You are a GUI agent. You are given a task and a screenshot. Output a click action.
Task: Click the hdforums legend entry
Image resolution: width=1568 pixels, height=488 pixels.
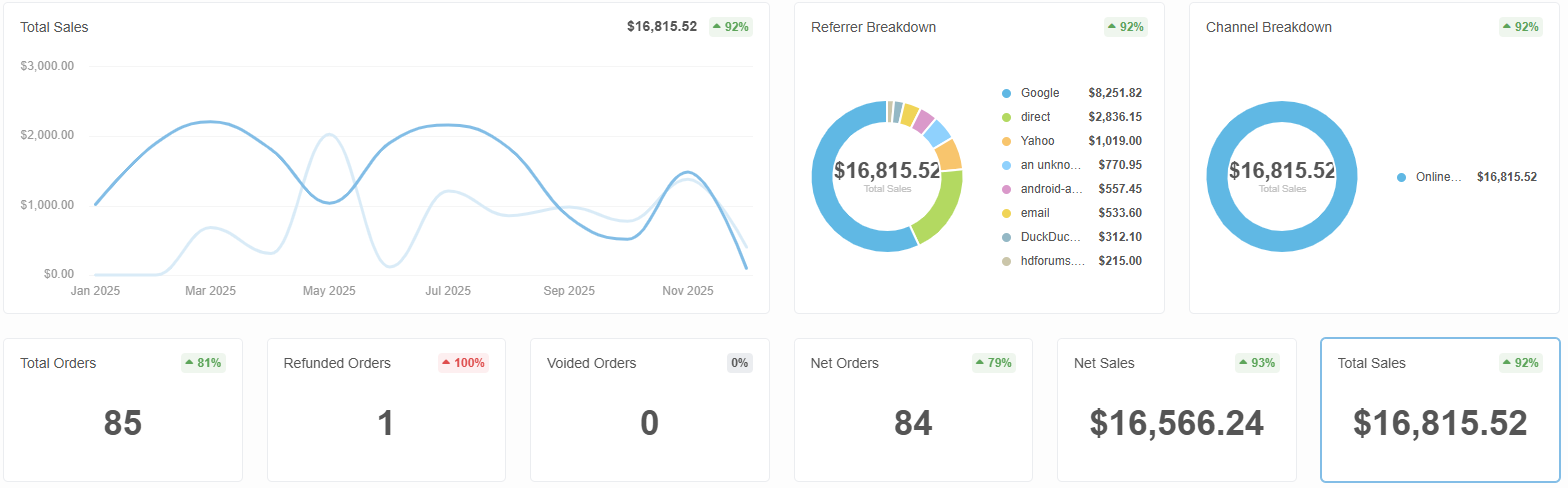tap(1071, 261)
